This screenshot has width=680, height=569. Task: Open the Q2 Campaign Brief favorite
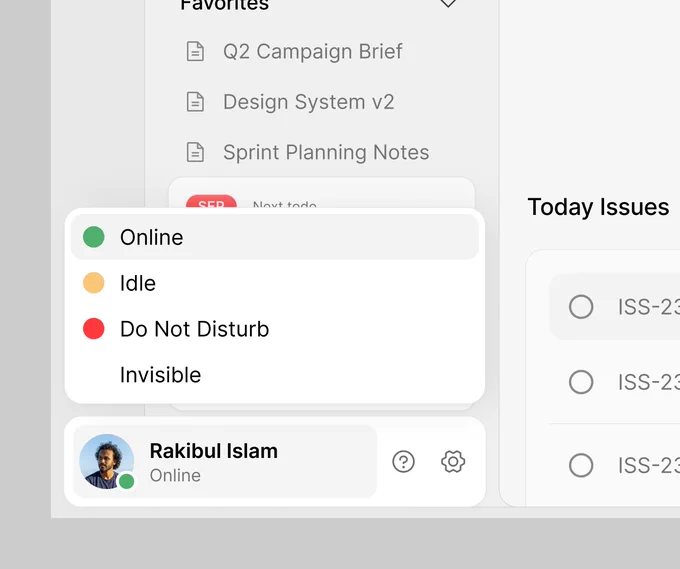point(312,51)
